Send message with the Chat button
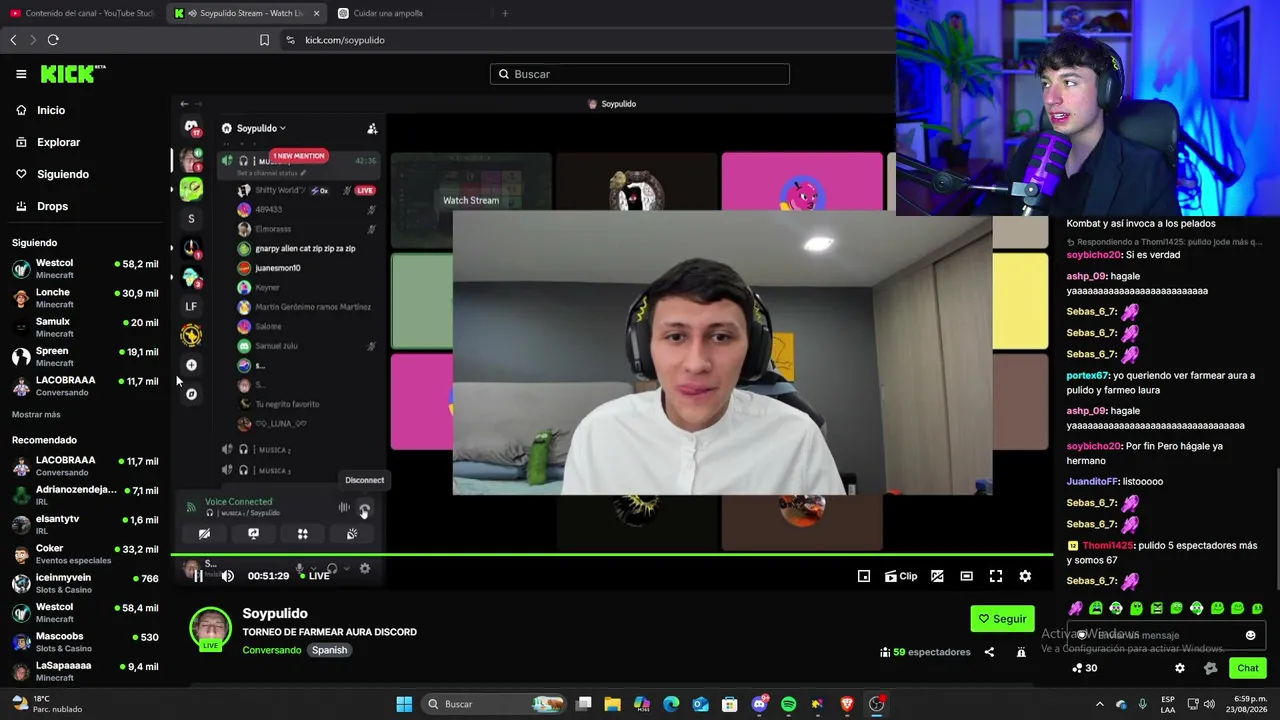This screenshot has height=720, width=1280. click(x=1248, y=668)
